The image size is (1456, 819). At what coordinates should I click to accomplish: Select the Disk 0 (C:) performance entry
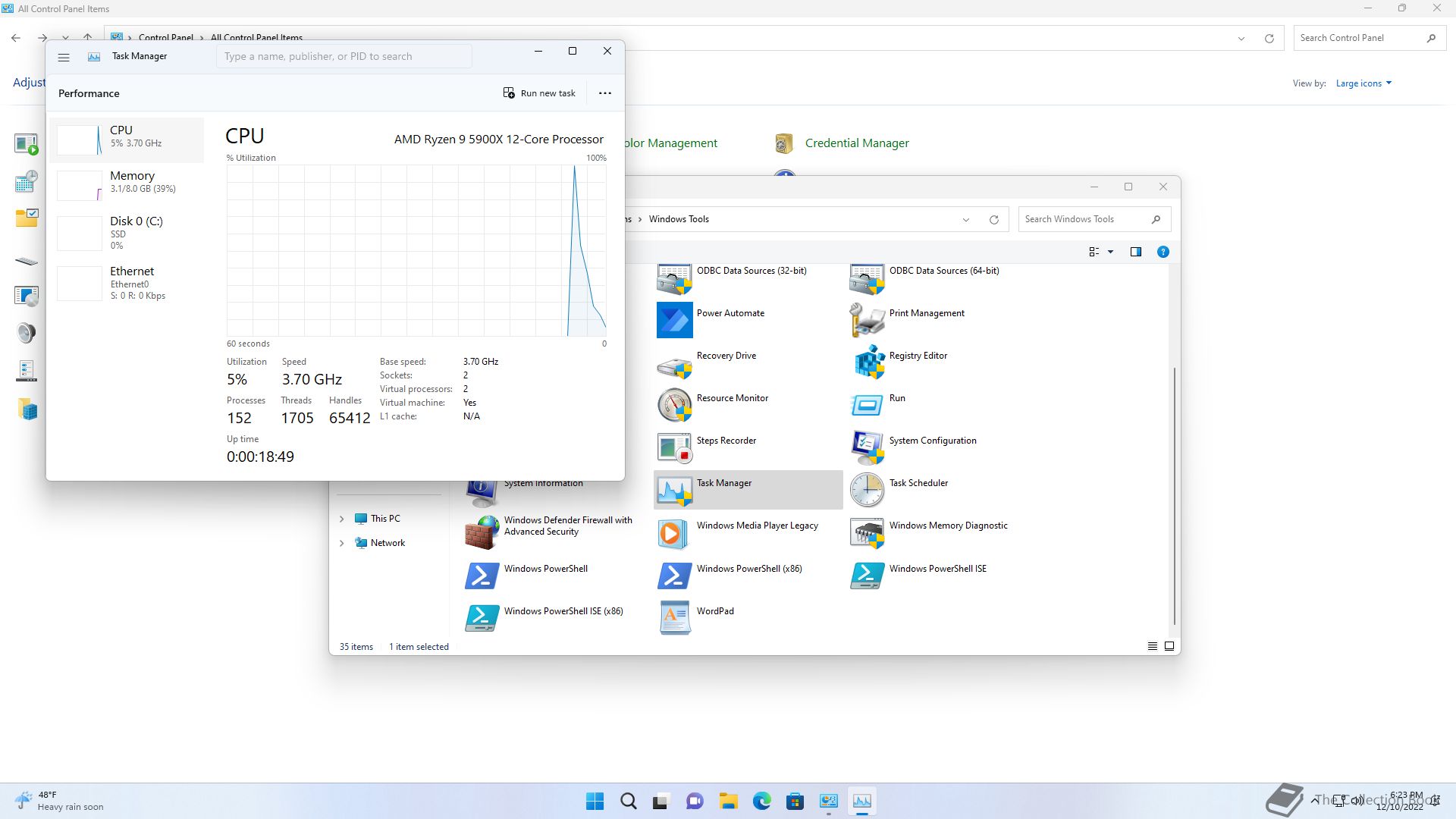pyautogui.click(x=127, y=233)
